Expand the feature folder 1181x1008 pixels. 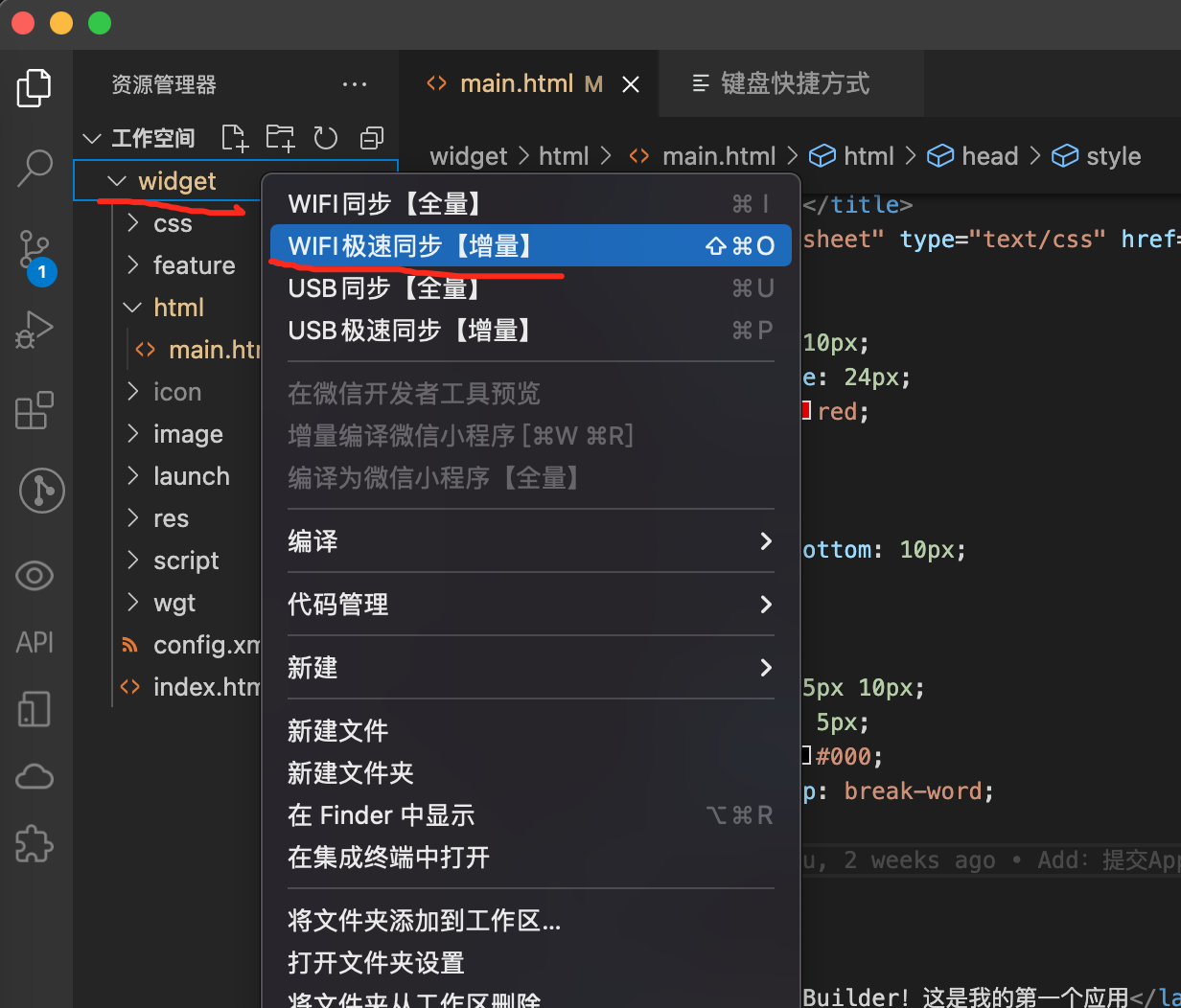point(194,265)
